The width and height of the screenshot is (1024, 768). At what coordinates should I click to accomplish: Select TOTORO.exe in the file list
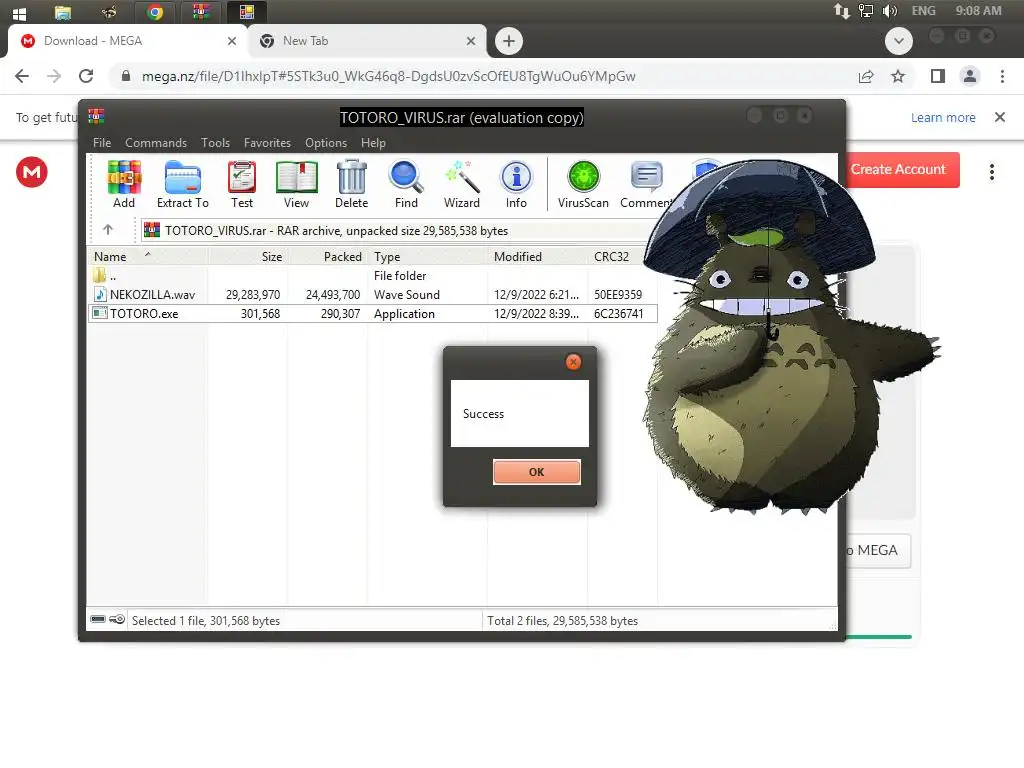click(372, 313)
